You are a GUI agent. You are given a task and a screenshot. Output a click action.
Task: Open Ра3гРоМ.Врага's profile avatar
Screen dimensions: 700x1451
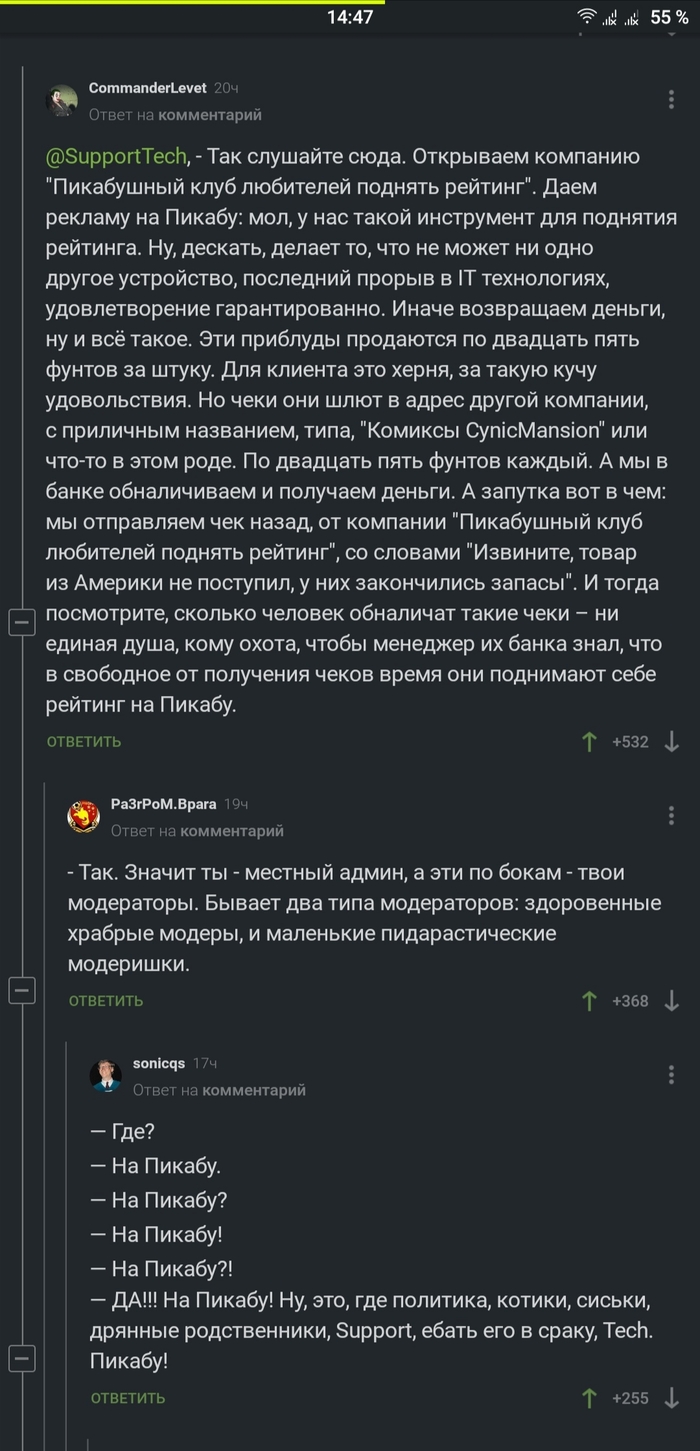(83, 817)
